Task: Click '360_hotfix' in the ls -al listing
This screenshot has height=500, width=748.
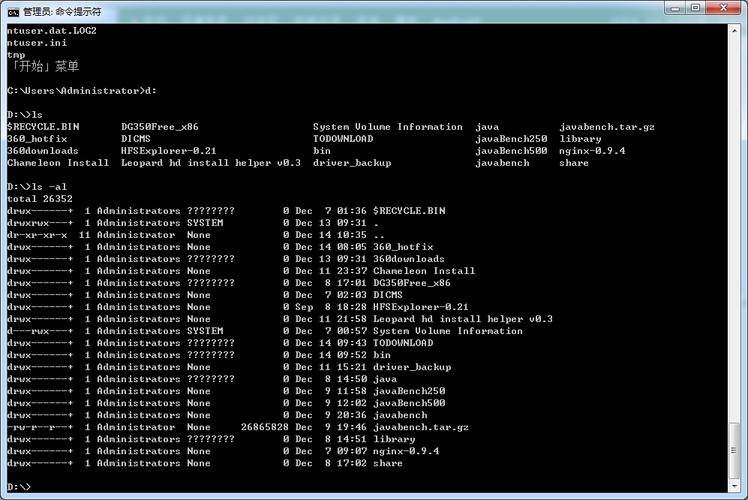Action: pos(403,247)
